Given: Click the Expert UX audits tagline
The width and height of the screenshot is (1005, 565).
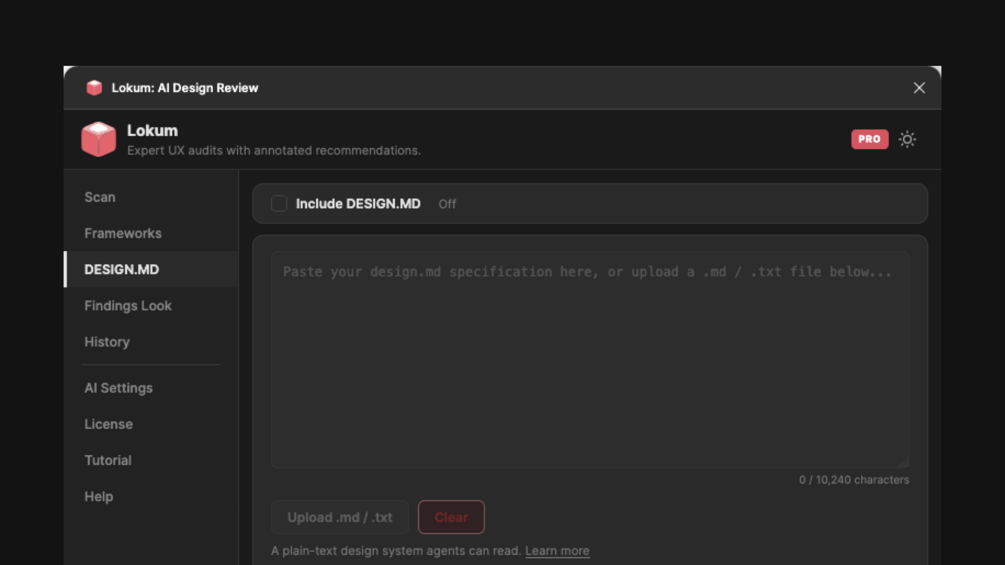Looking at the screenshot, I should click(x=274, y=151).
